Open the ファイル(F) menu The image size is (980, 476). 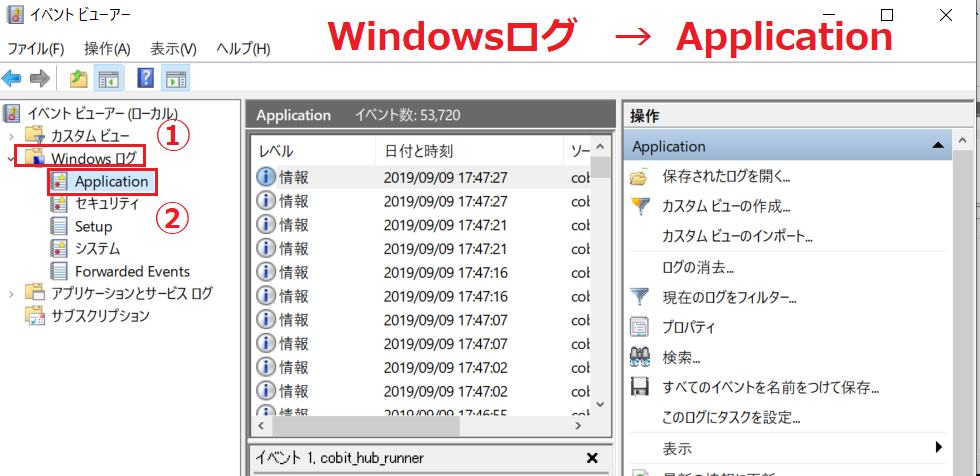click(x=36, y=49)
